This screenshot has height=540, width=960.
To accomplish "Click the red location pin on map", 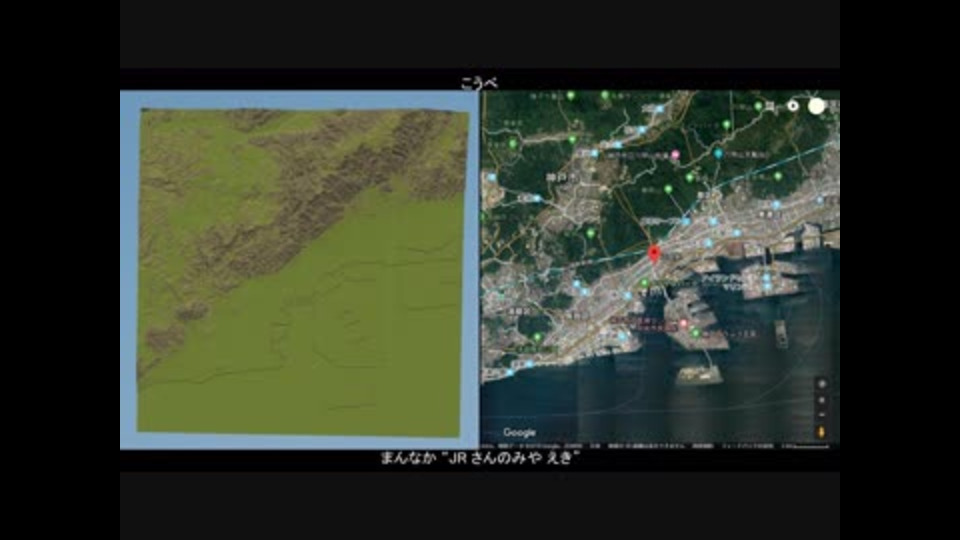I will coord(654,253).
